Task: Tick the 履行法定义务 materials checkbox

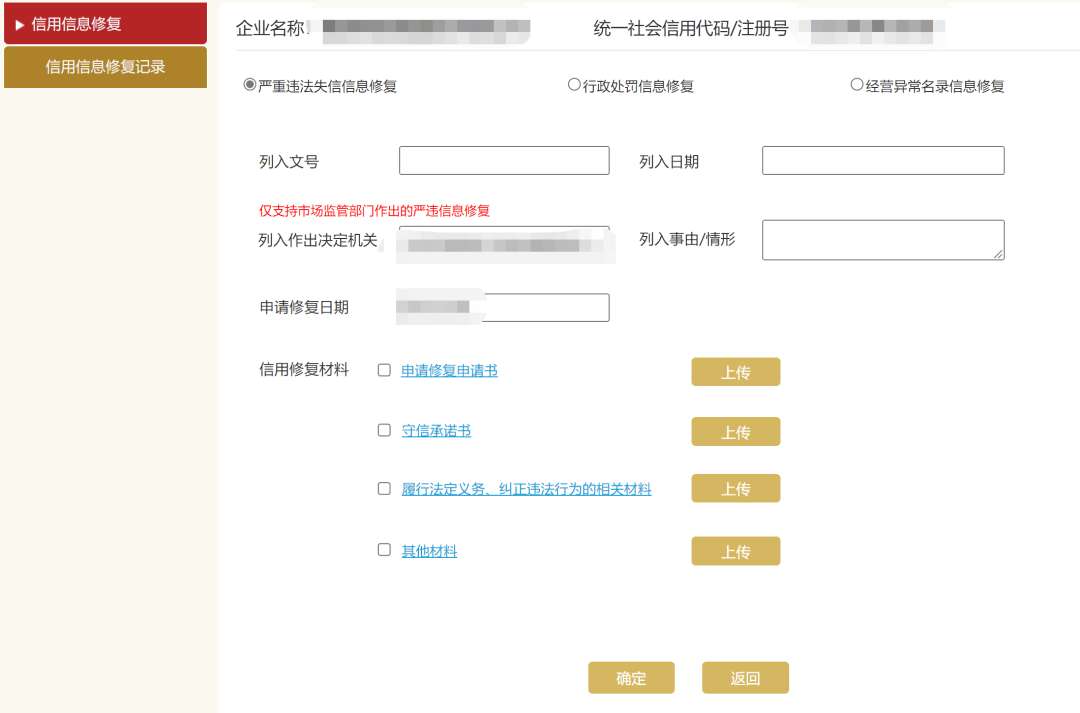Action: [x=384, y=489]
